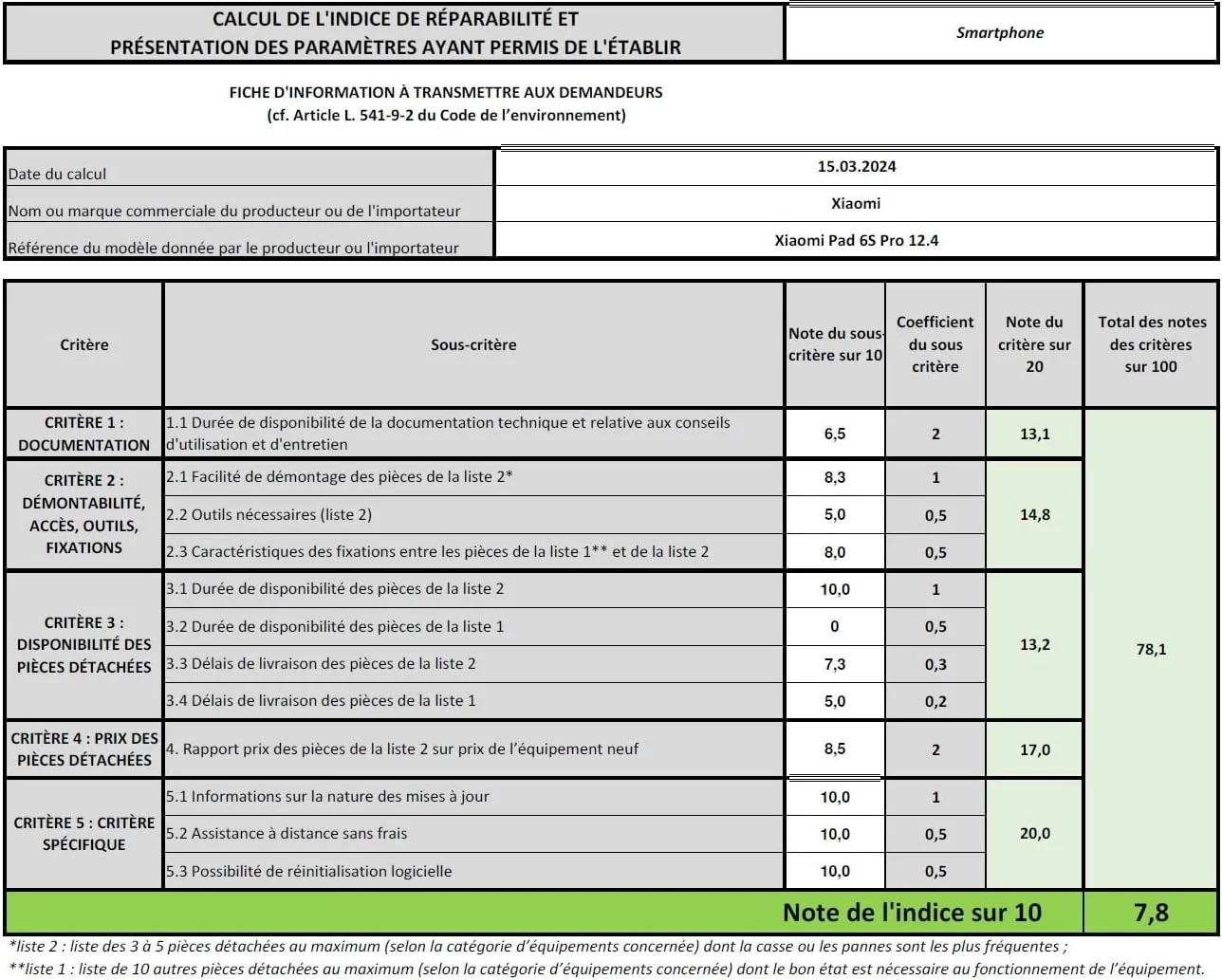Select the 0 score for sub-criterion 3.2
The width and height of the screenshot is (1222, 980).
[x=835, y=627]
